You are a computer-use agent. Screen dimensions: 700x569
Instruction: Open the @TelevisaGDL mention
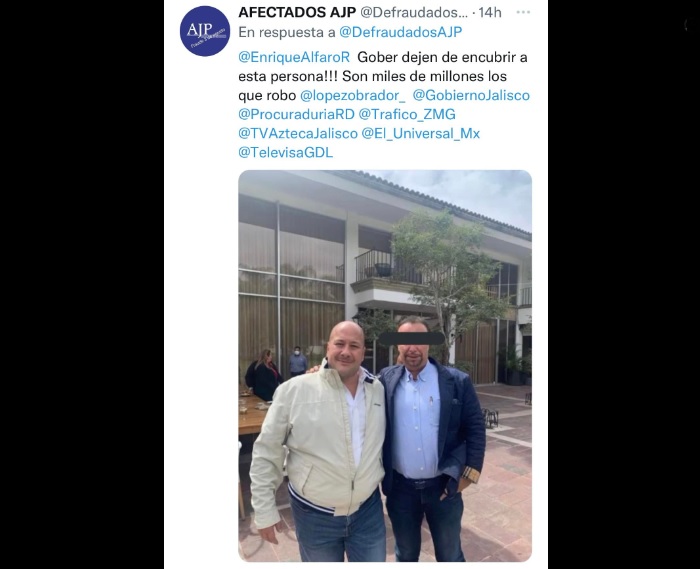coord(286,153)
